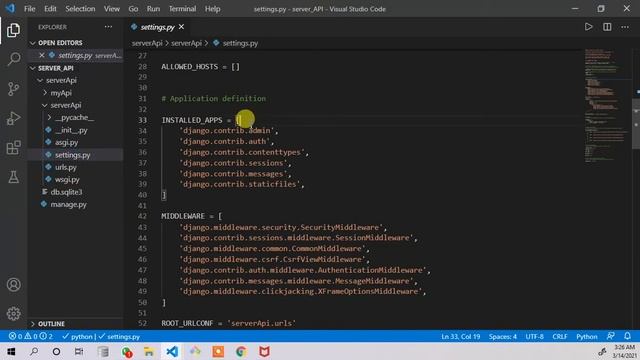Open the Edit menu
The image size is (640, 360).
(50, 9)
